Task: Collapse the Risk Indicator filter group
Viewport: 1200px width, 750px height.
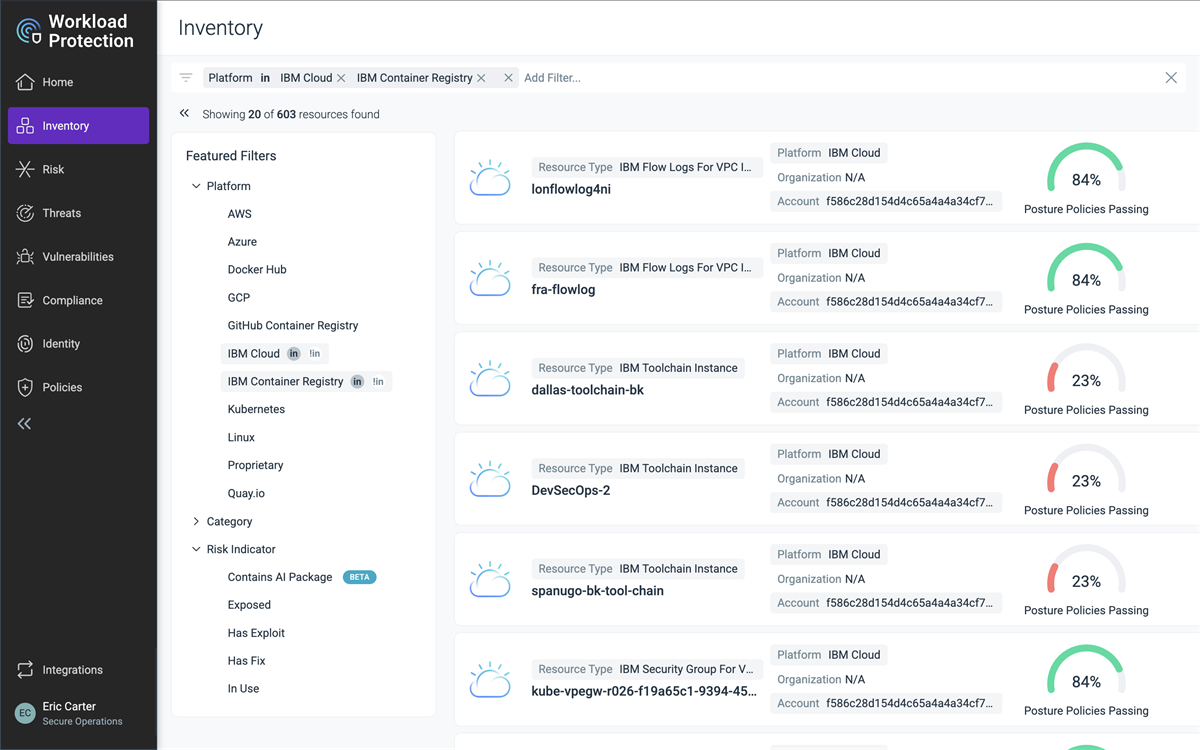Action: point(196,550)
